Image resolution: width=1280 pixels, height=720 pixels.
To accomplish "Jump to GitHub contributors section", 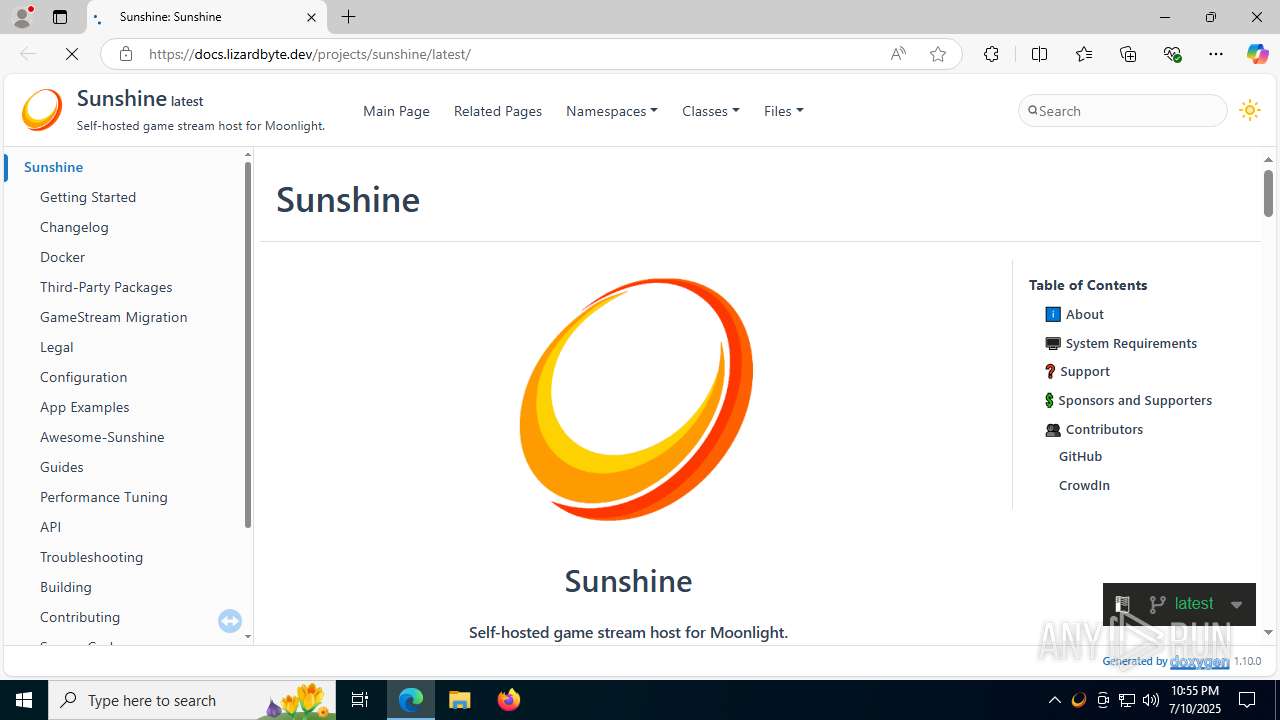I will tap(1081, 456).
